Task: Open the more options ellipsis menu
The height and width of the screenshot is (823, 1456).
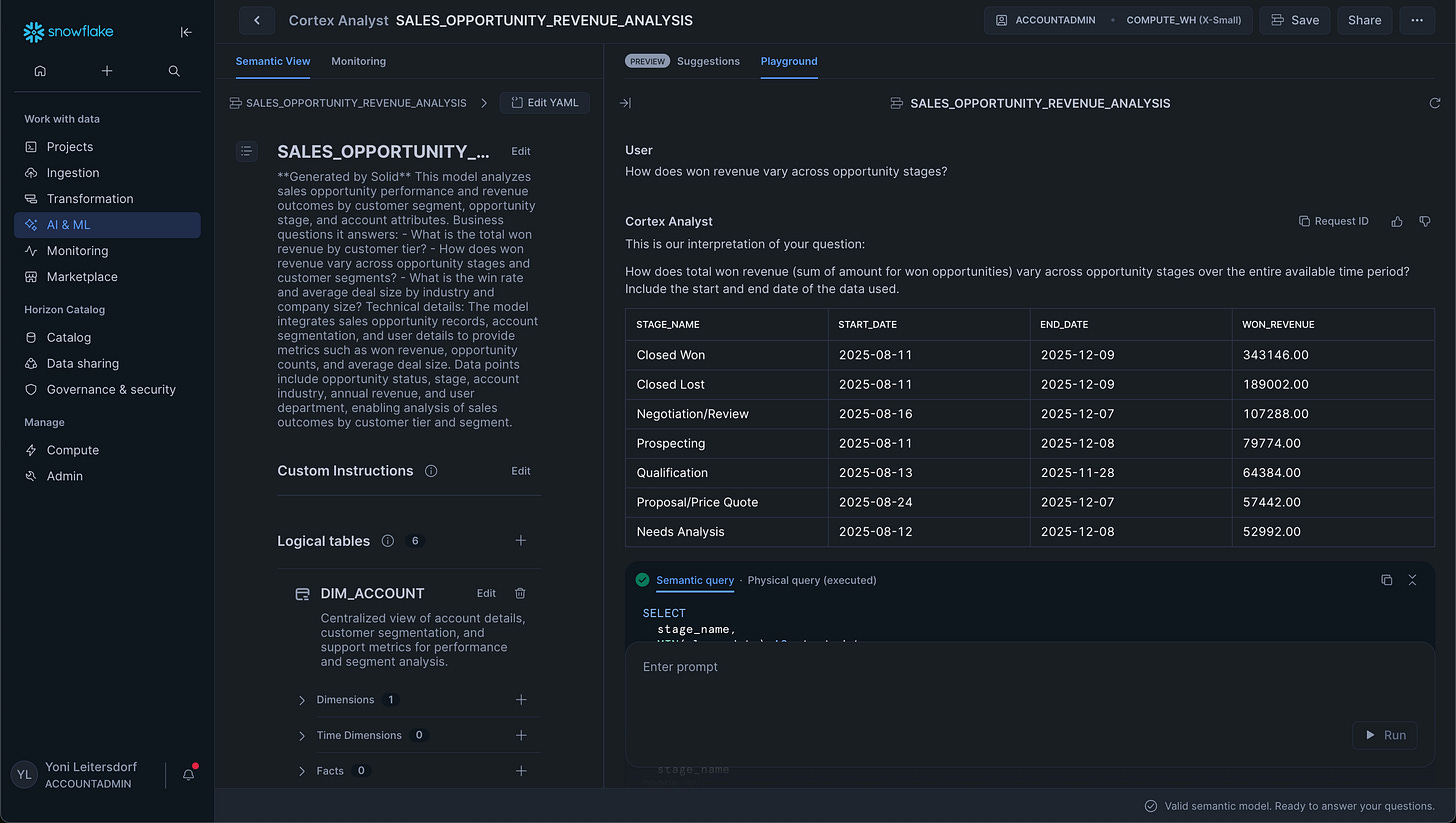Action: coord(1417,20)
